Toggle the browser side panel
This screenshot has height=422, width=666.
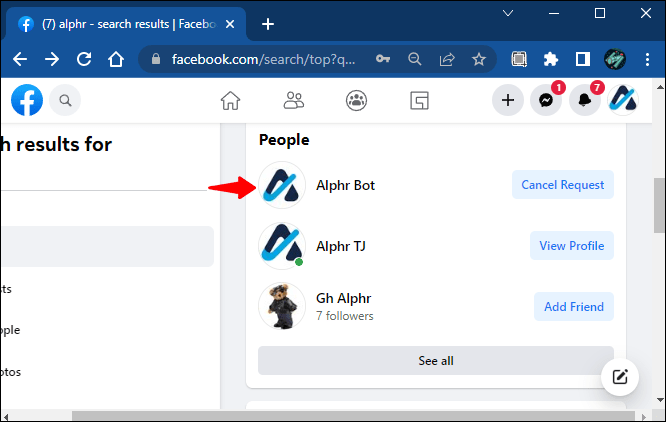(583, 59)
